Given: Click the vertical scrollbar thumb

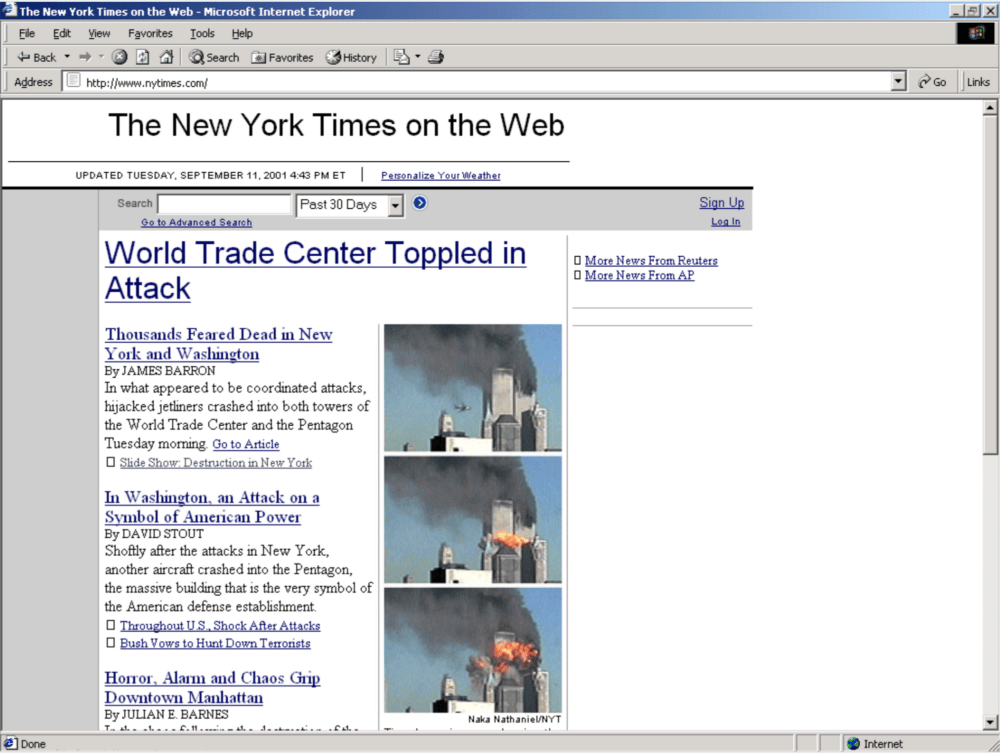Looking at the screenshot, I should click(990, 284).
